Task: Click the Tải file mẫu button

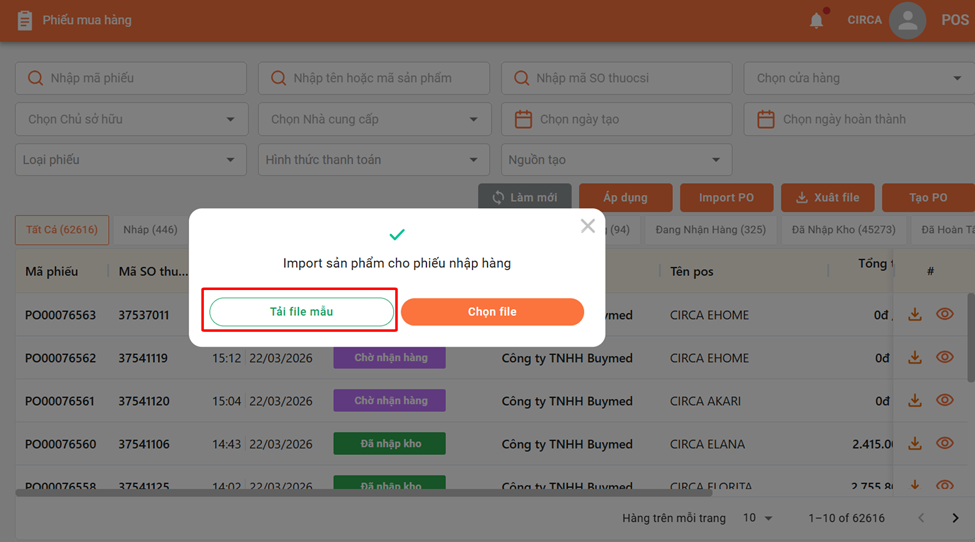Action: [x=301, y=312]
